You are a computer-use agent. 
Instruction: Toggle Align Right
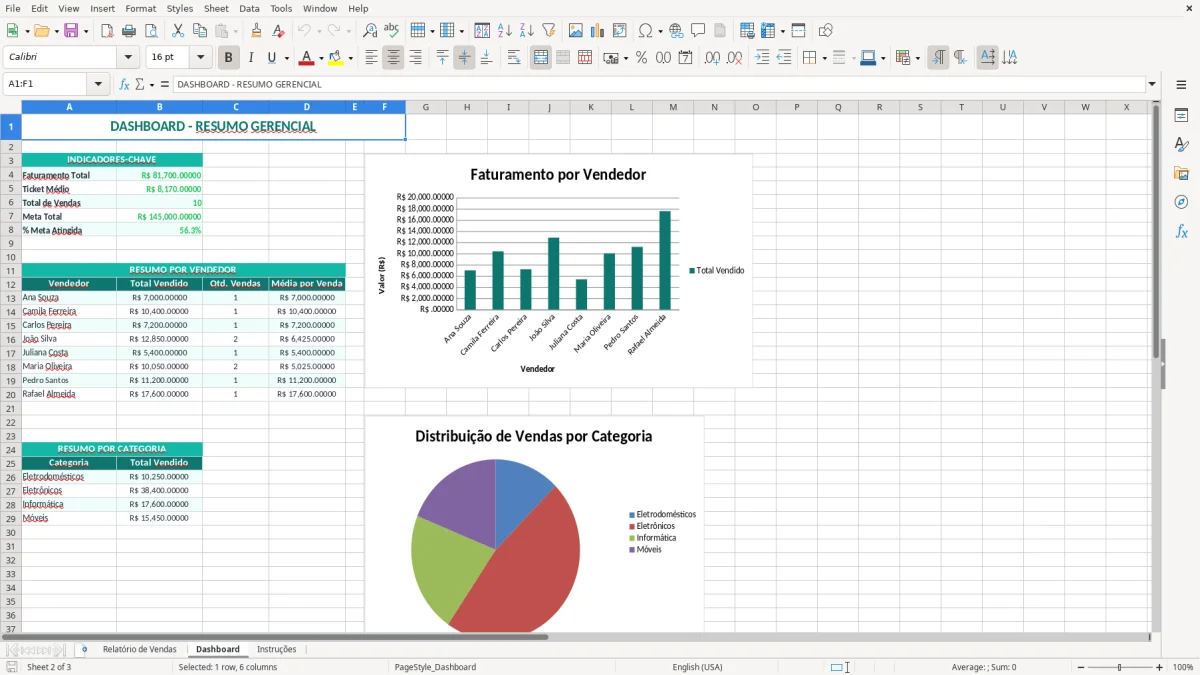point(415,58)
